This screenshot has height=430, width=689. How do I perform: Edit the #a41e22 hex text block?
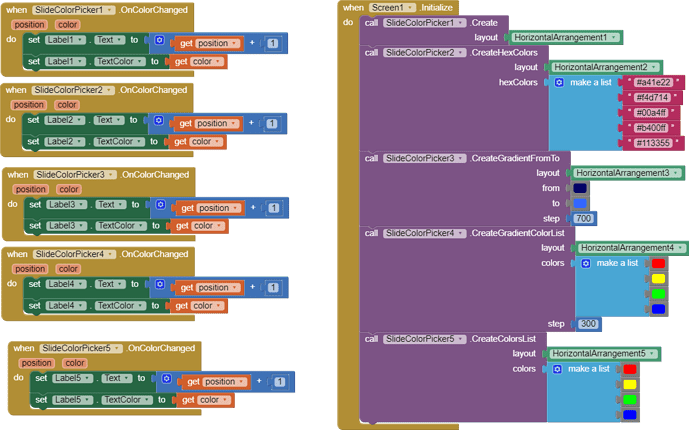[653, 82]
